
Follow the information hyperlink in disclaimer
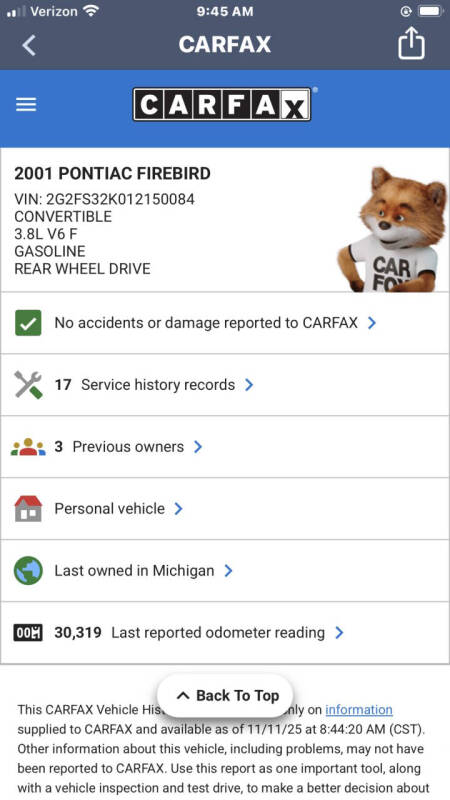pyautogui.click(x=359, y=710)
